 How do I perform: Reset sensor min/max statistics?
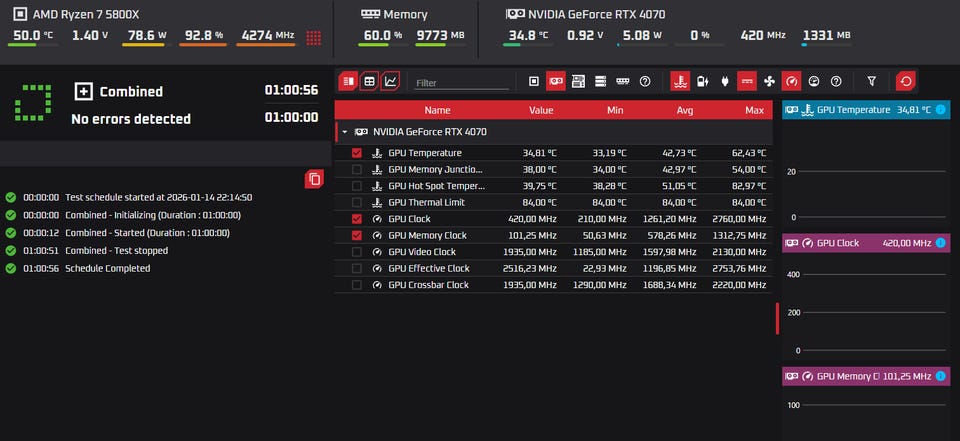[906, 81]
